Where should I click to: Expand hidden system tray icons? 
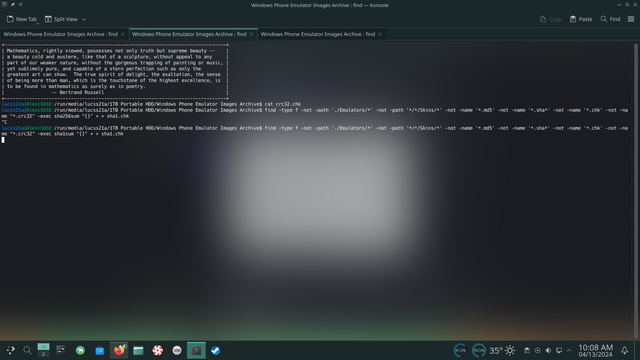(569, 350)
